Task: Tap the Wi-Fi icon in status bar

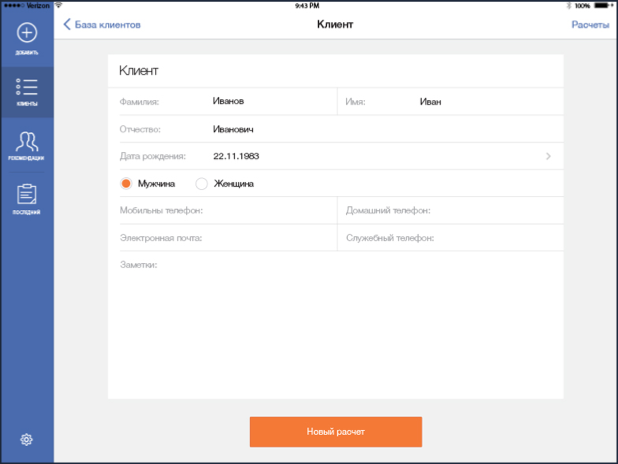Action: click(58, 5)
